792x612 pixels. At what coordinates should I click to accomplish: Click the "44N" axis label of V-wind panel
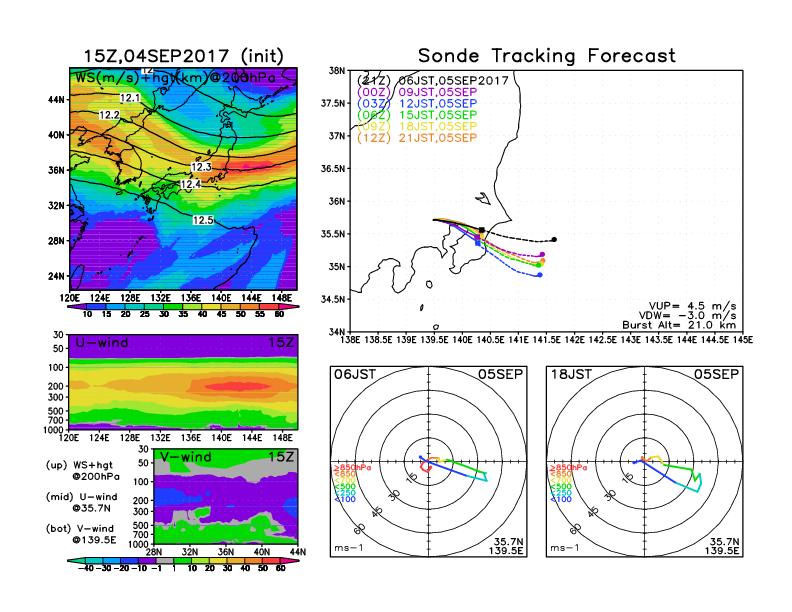click(x=297, y=552)
